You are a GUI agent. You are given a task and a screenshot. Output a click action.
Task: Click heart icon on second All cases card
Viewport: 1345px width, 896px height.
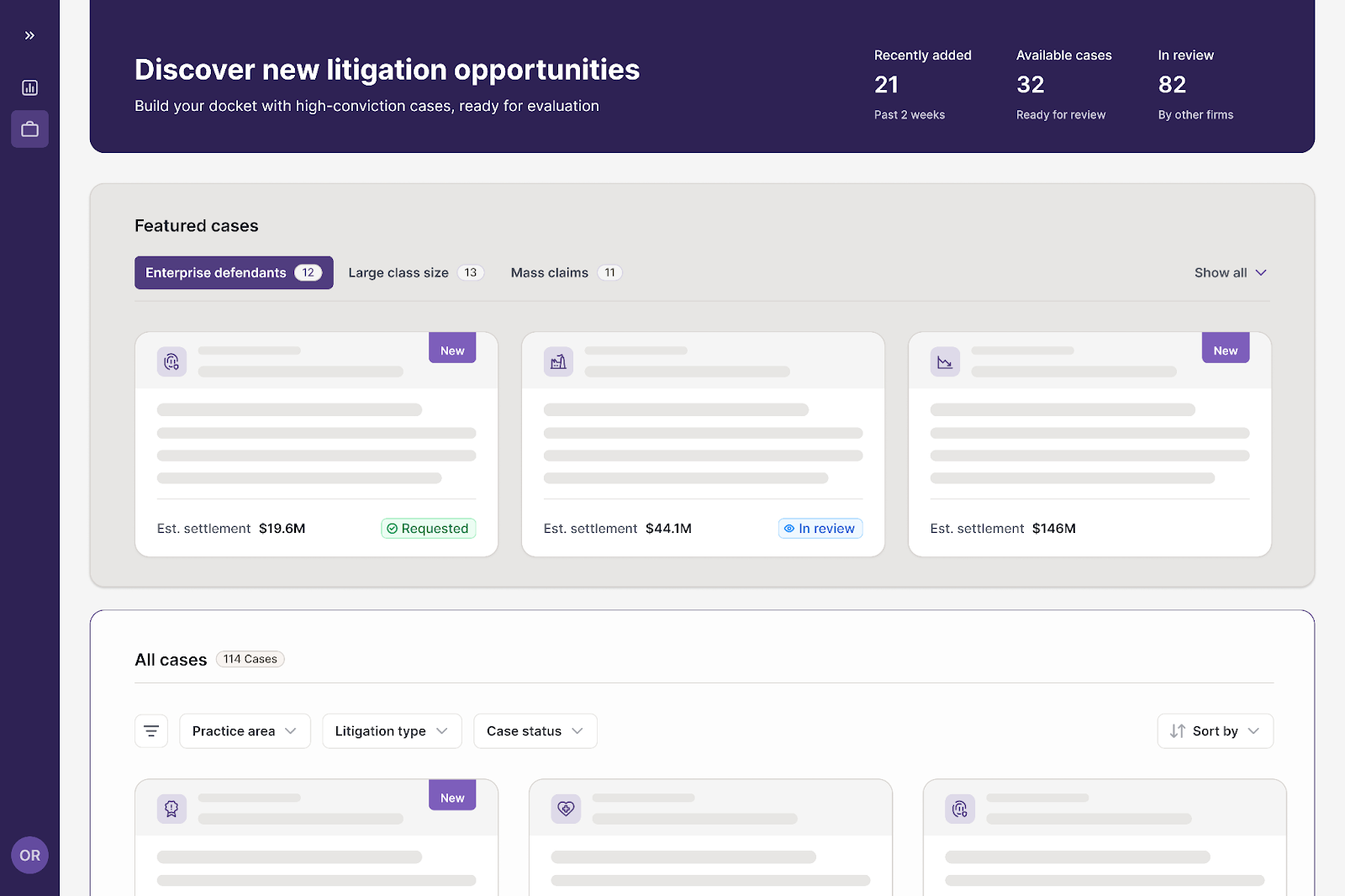566,809
